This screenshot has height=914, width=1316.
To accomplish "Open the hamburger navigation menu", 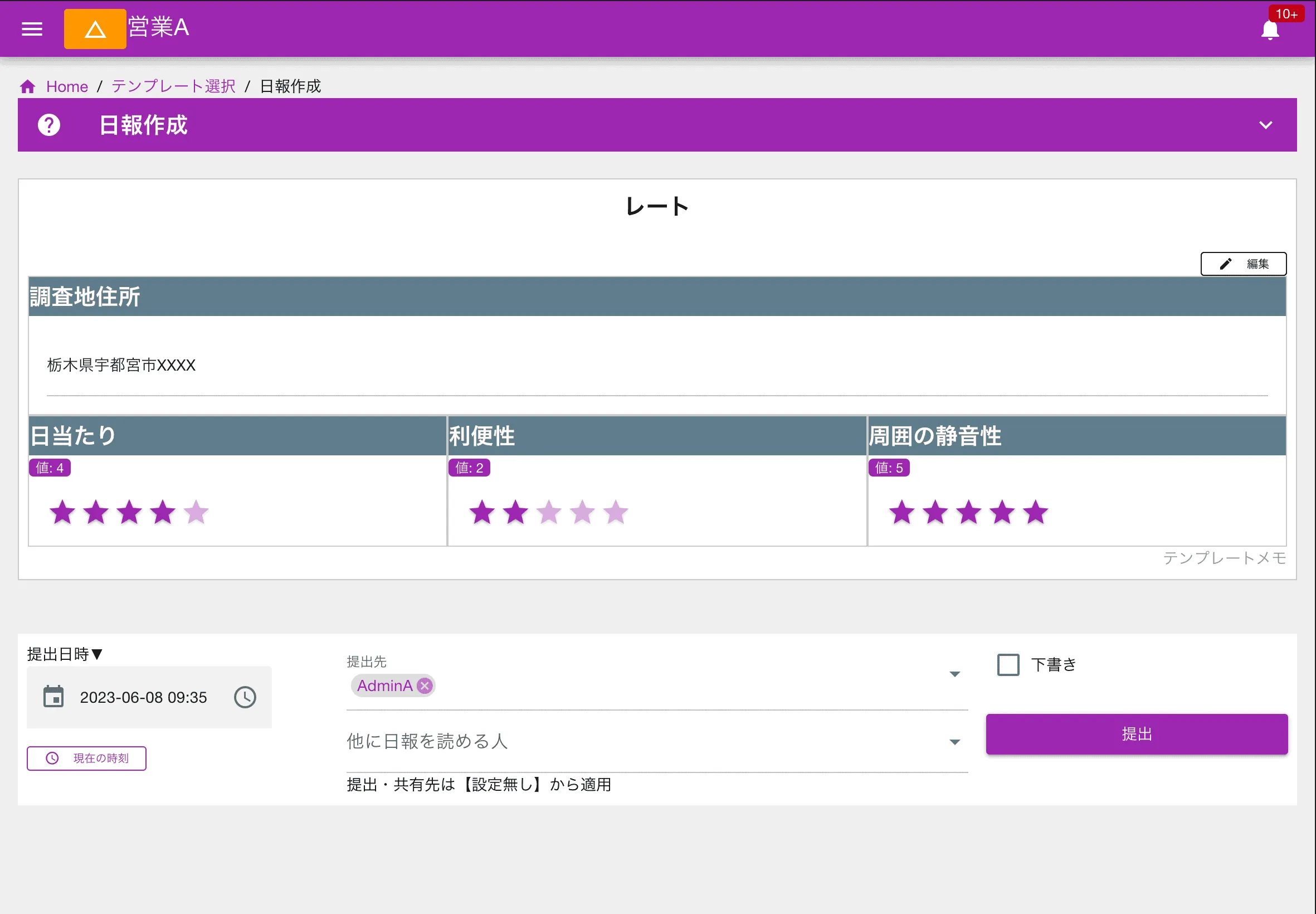I will (x=32, y=28).
